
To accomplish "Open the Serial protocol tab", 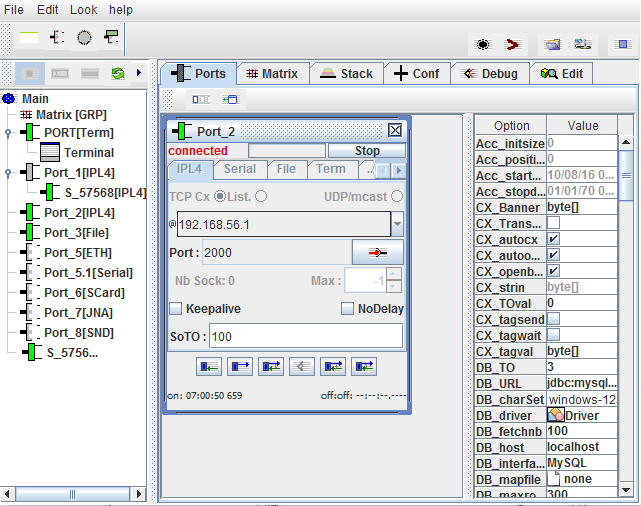I will tap(240, 169).
